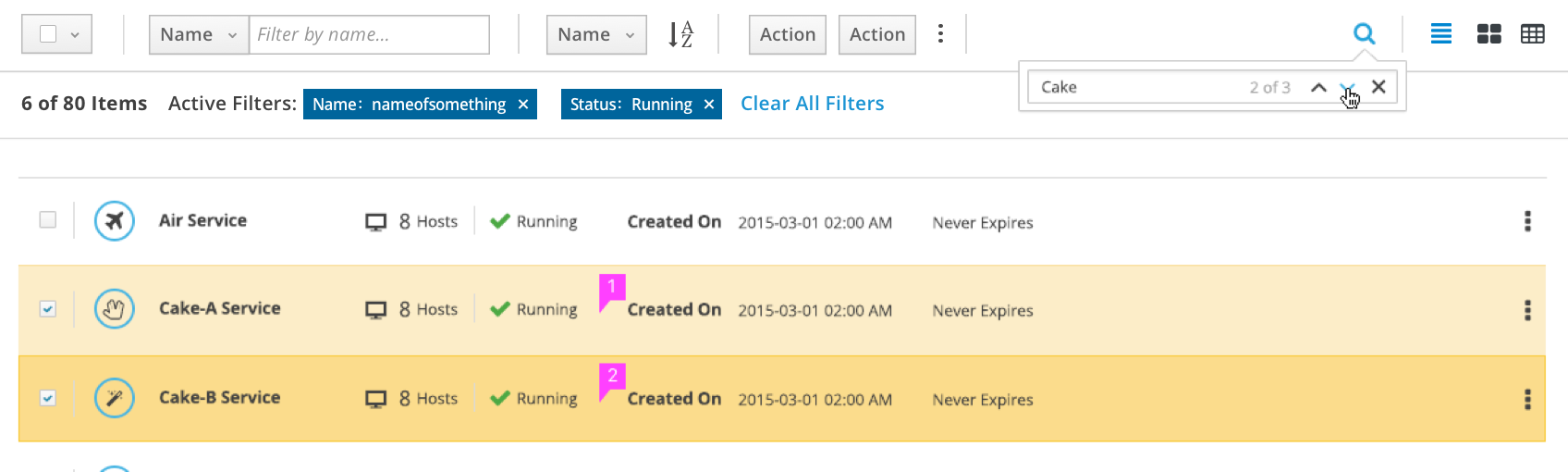
Task: Click the second Action button
Action: coord(877,34)
